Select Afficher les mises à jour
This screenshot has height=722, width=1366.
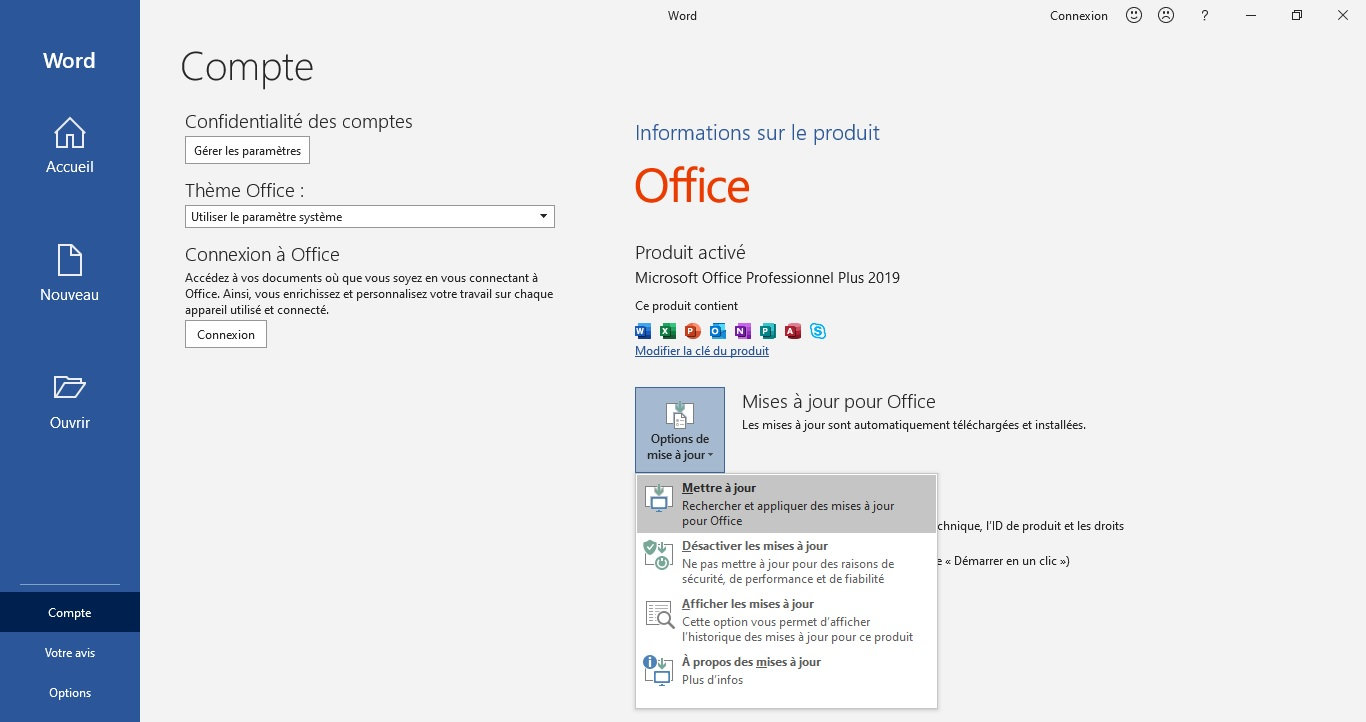pos(786,619)
